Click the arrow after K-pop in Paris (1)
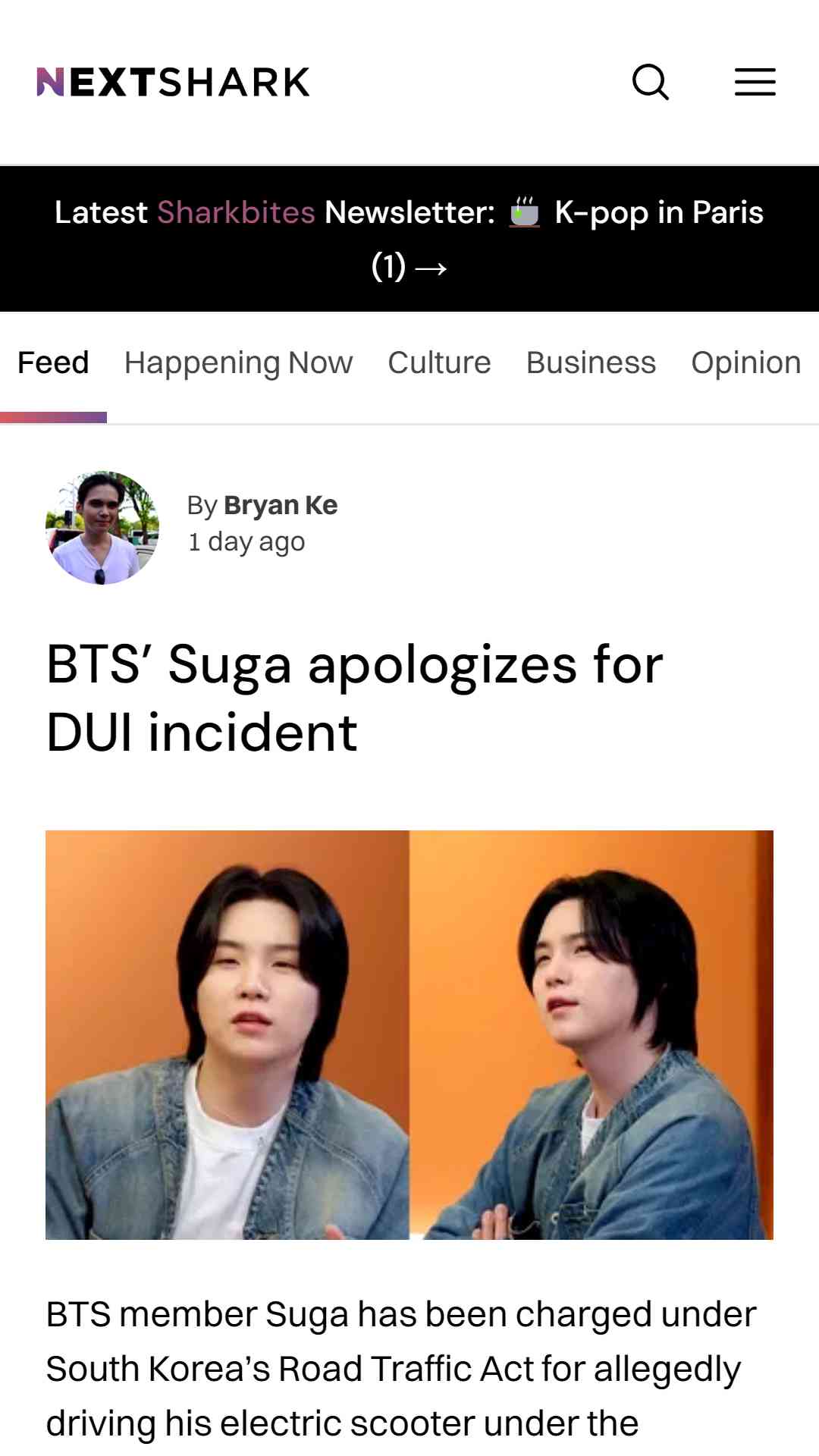Screen dimensions: 819x1456 pyautogui.click(x=431, y=268)
